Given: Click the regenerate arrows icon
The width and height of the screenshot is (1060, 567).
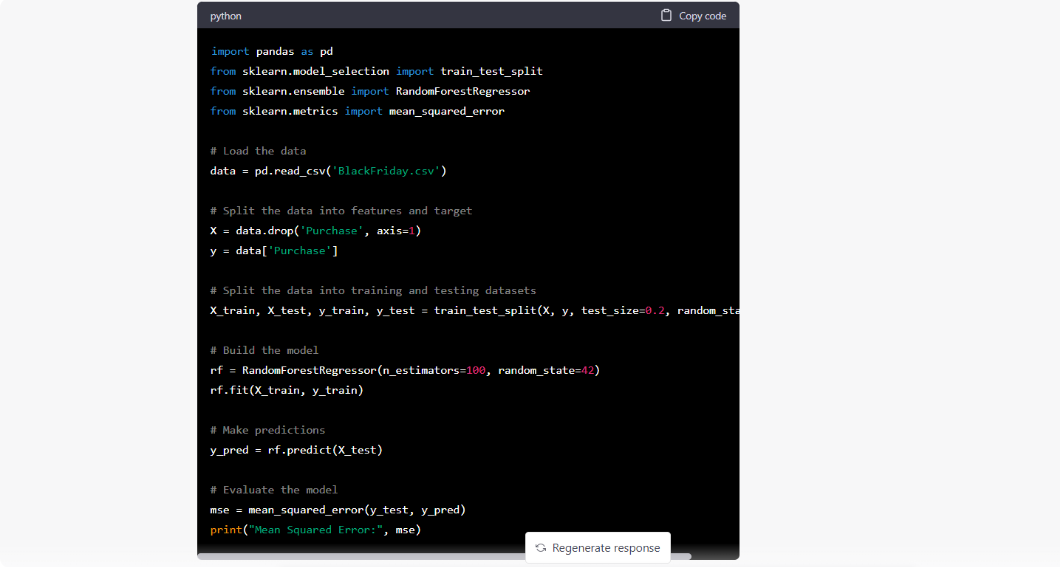Looking at the screenshot, I should 541,548.
